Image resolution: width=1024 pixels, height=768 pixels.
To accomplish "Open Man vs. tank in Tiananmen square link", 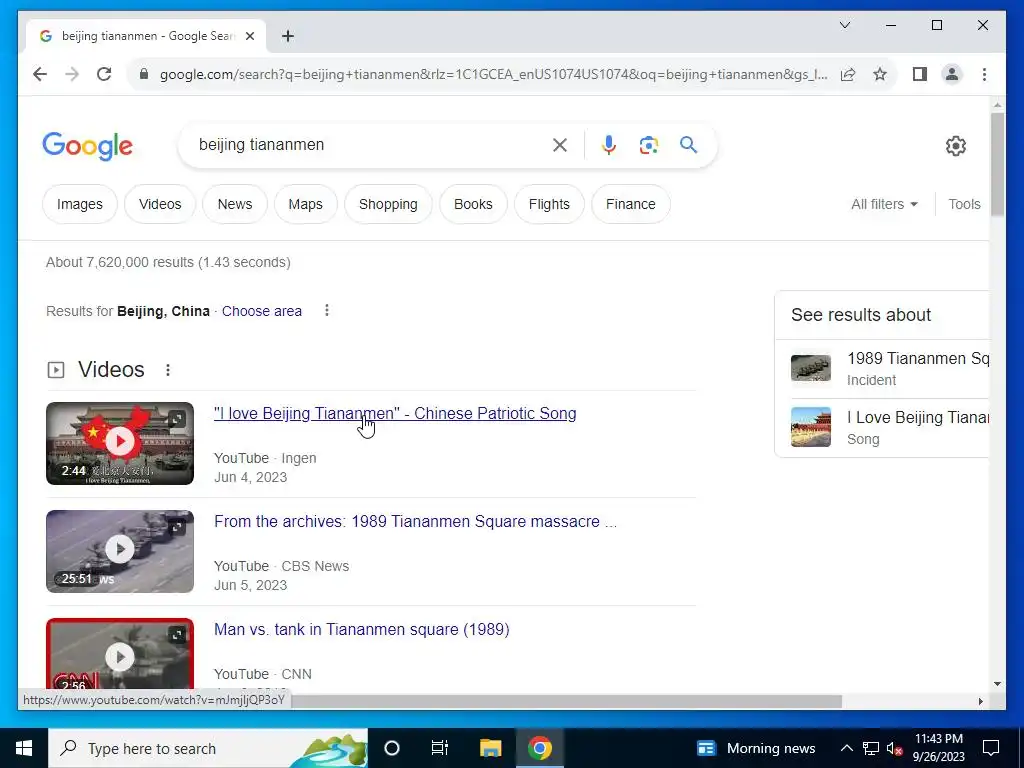I will (362, 630).
